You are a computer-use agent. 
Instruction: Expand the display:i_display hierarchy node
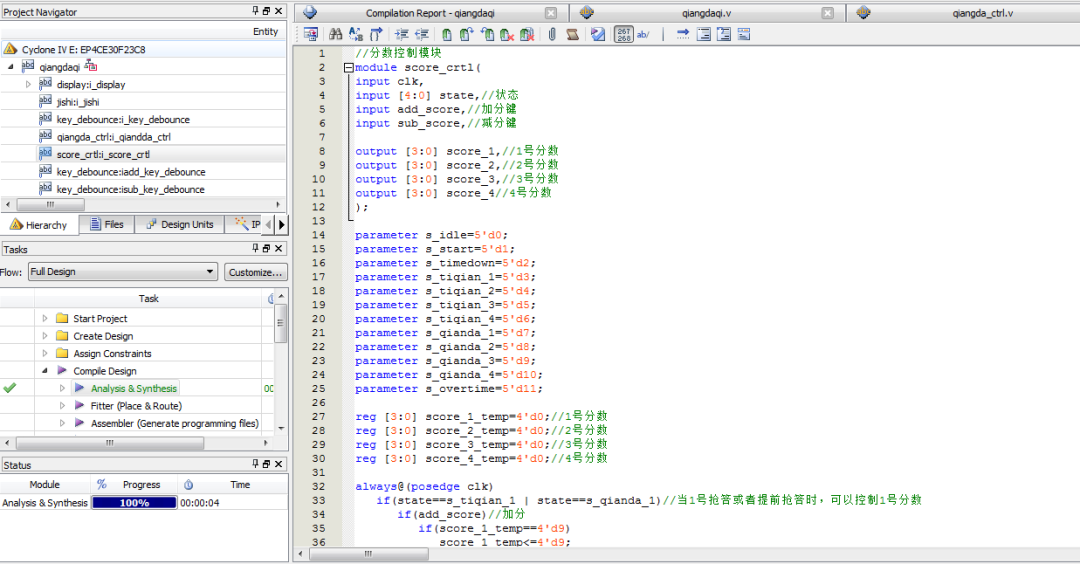tap(28, 84)
